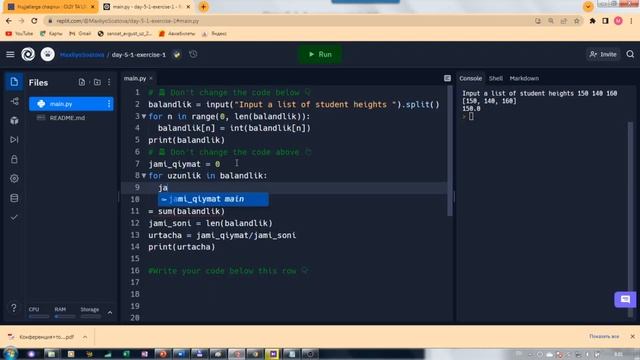The height and width of the screenshot is (360, 640).
Task: Open the user avatar next to the logo
Action: tap(48, 54)
